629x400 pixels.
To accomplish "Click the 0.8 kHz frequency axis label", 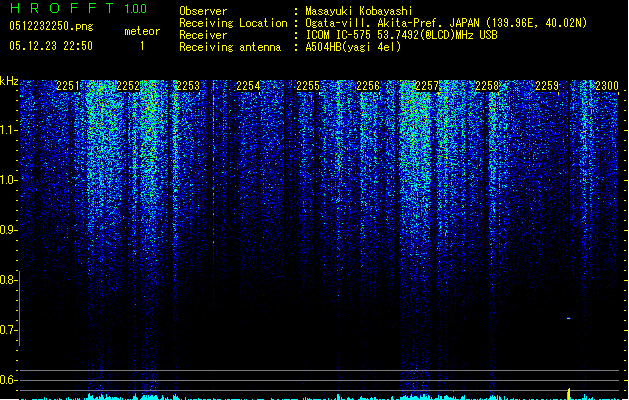I will 8,280.
